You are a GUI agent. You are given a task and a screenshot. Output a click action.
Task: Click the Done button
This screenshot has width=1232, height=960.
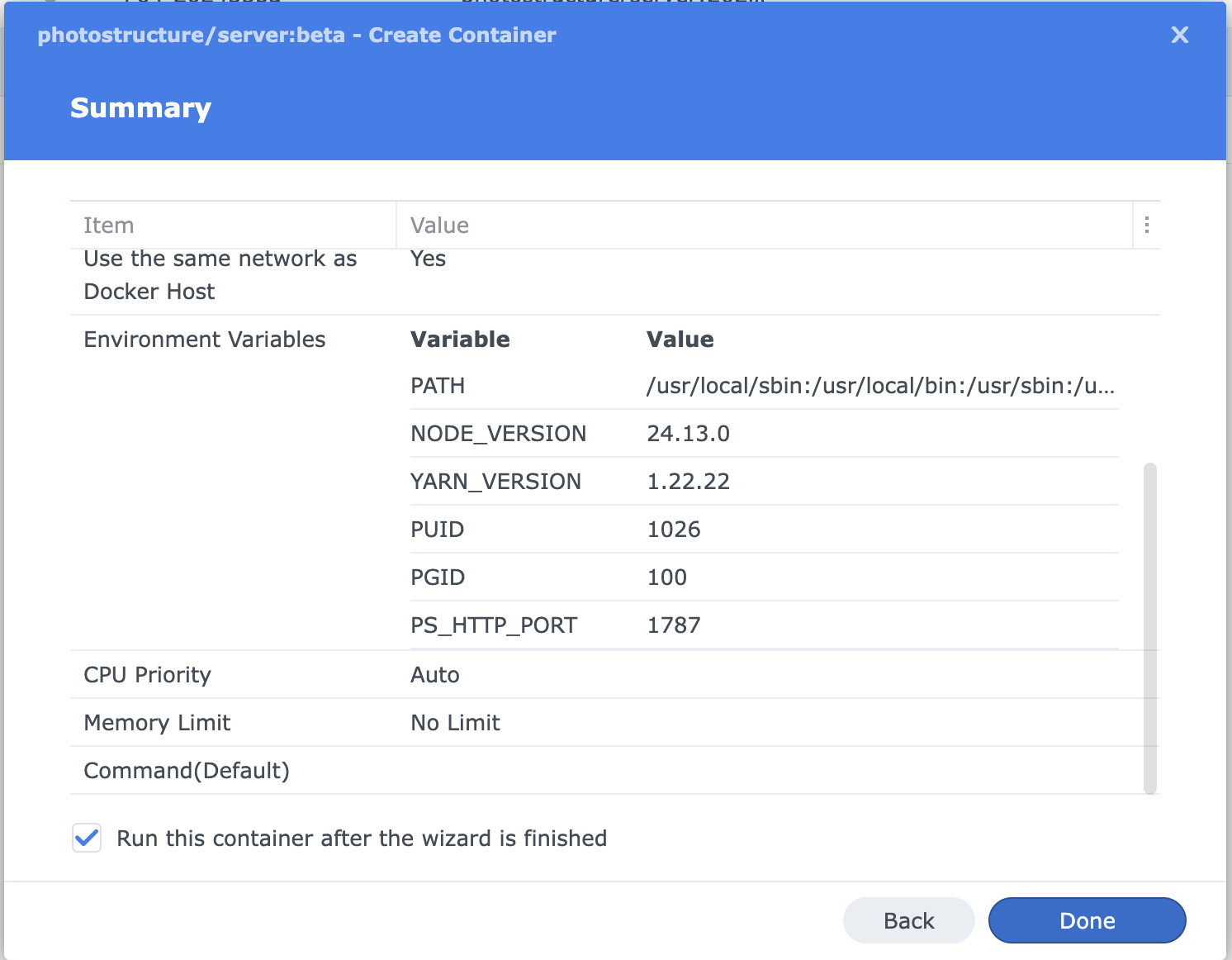tap(1087, 920)
